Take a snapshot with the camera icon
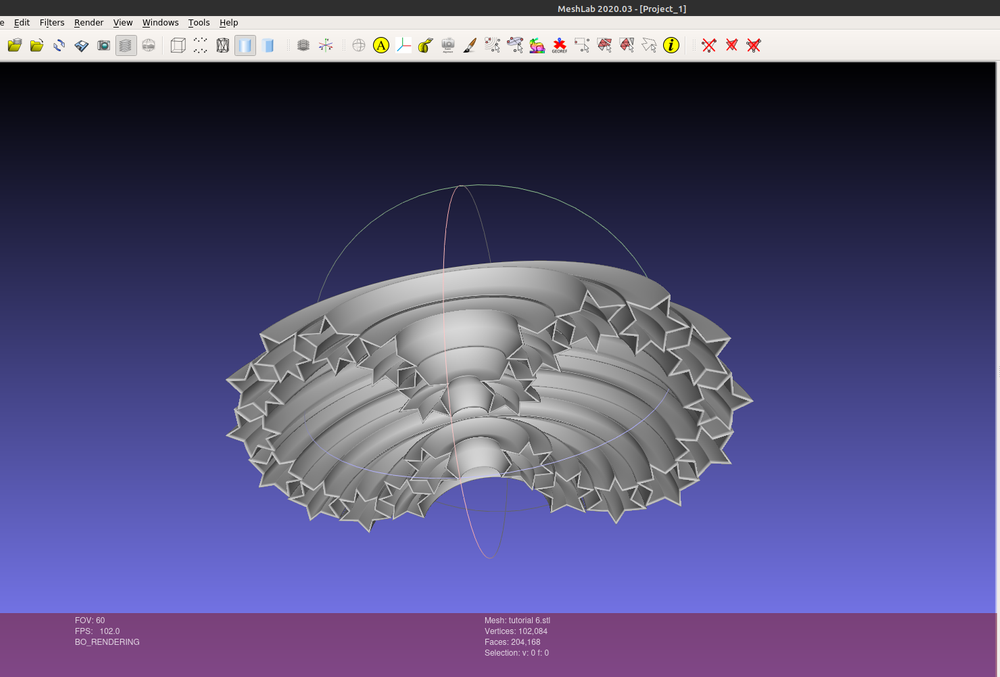Viewport: 1000px width, 677px height. coord(103,45)
